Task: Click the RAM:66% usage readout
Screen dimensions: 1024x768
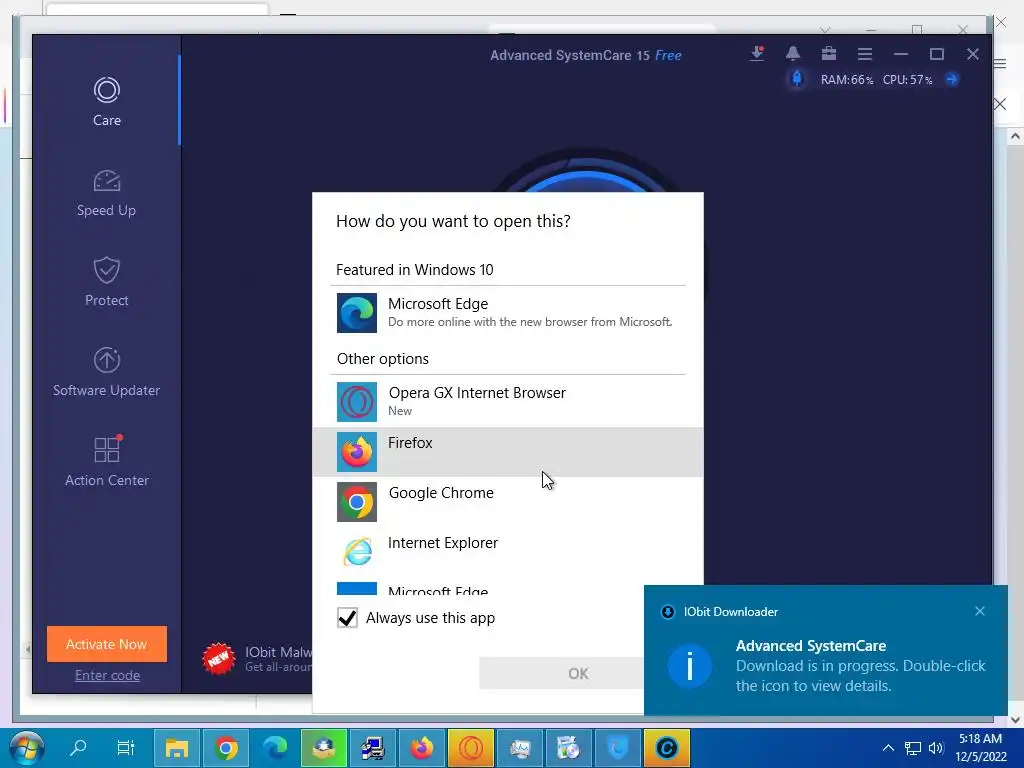Action: 846,80
